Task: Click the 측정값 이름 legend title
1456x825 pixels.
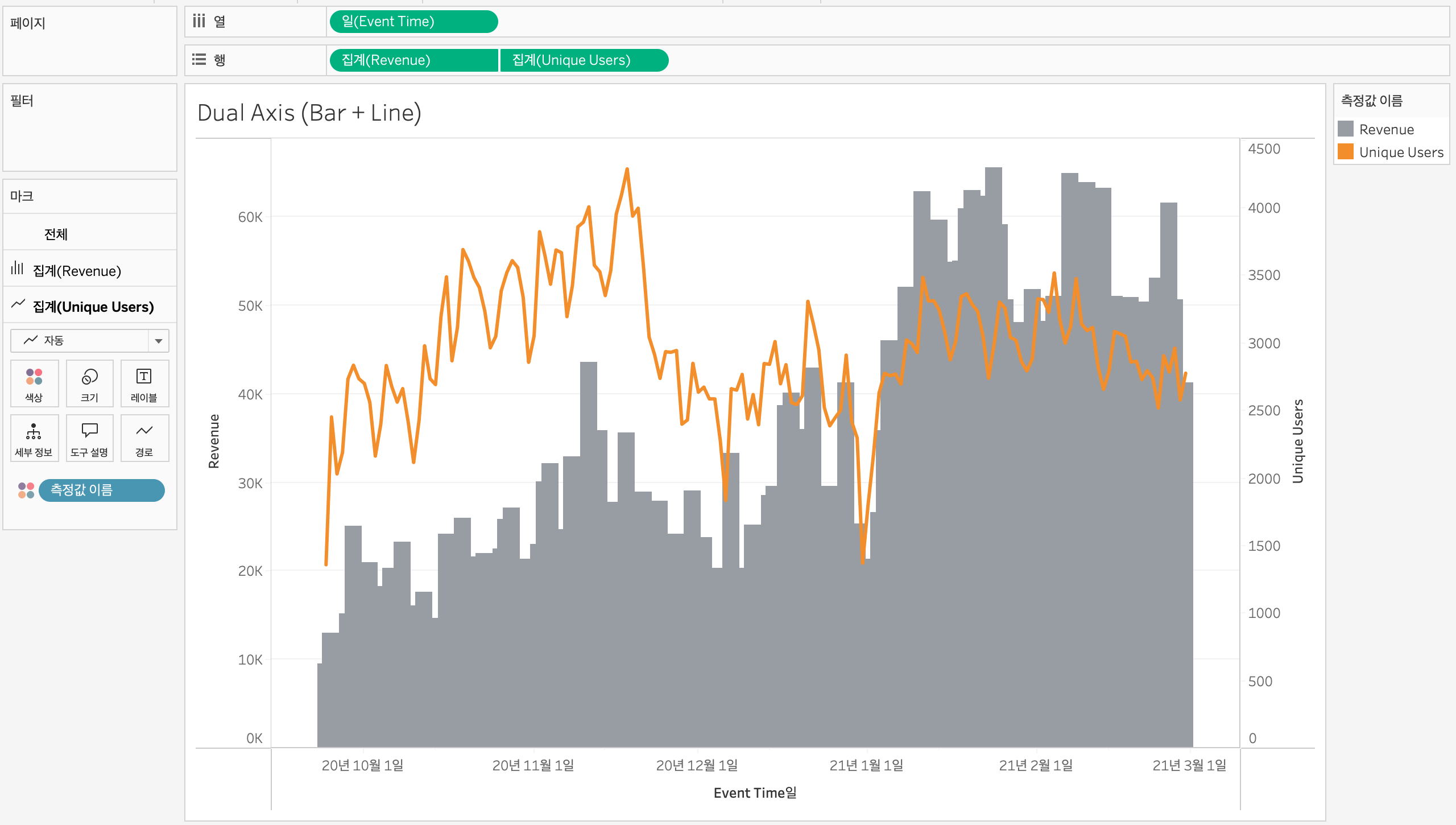Action: [x=1371, y=101]
